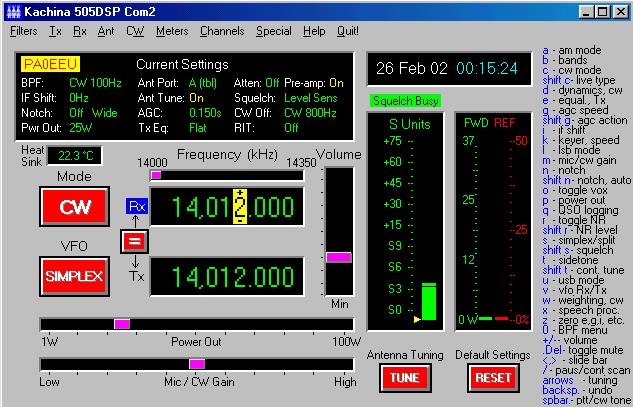Viewport: 633px width, 407px height.
Task: Click the Pwr Out value 25W
Action: coord(81,128)
